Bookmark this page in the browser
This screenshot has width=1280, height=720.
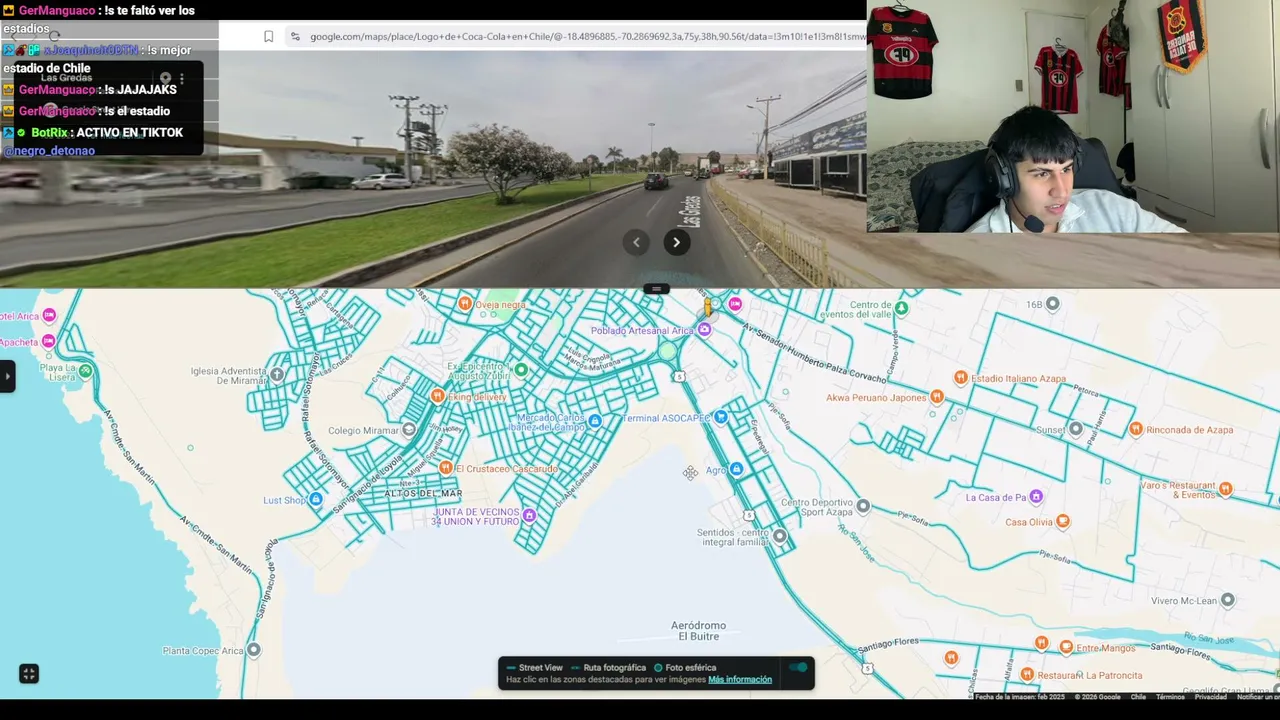coord(268,37)
